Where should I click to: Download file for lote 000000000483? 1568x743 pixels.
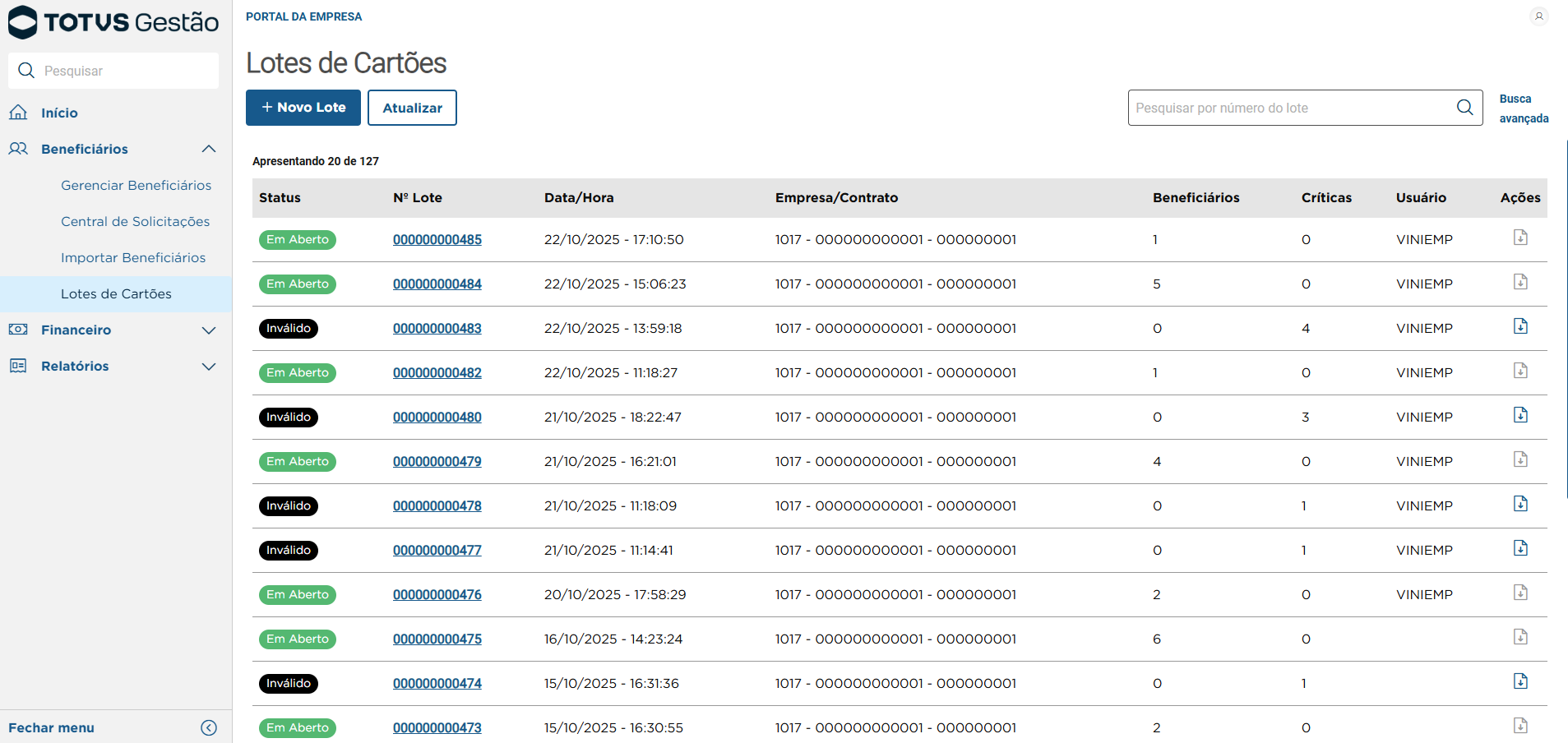1520,326
